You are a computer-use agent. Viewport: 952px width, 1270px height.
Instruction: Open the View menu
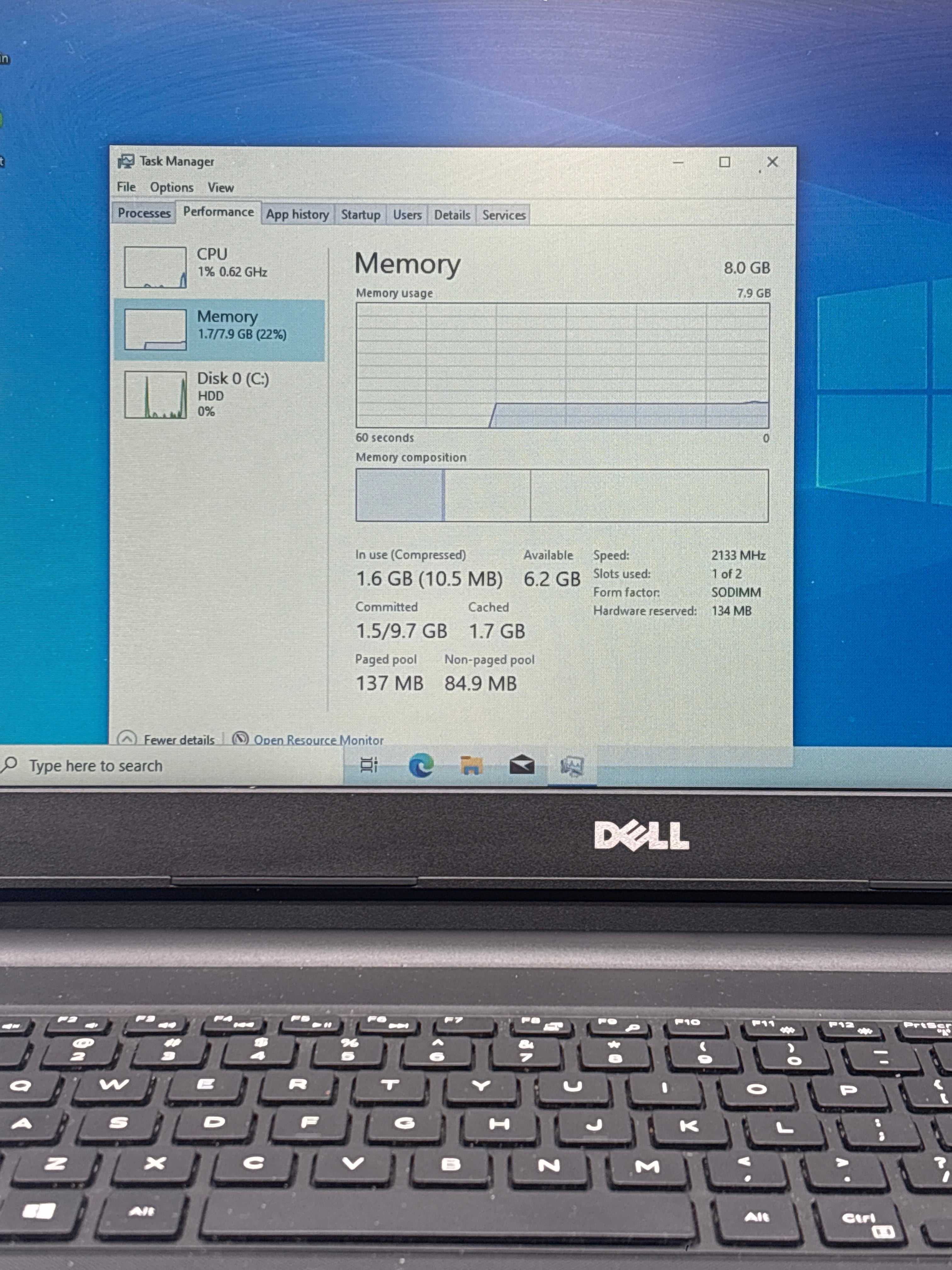[221, 188]
